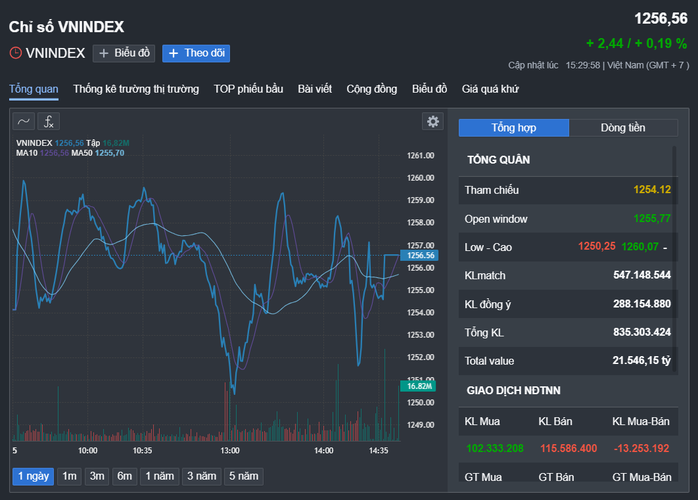Open the TOP phiếu bầu tab
The image size is (698, 500).
coord(248,89)
